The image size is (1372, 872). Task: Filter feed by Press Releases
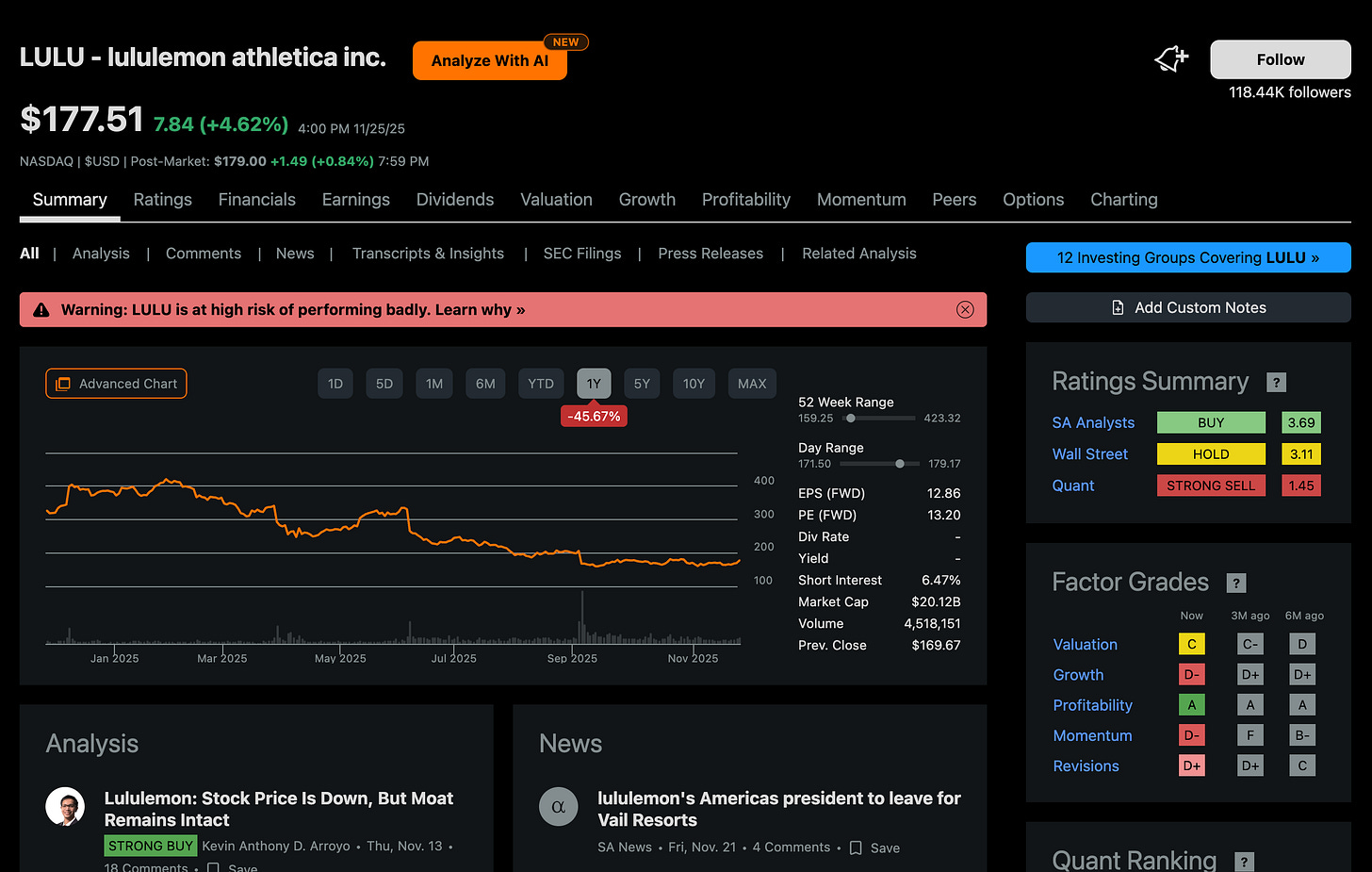coord(710,254)
